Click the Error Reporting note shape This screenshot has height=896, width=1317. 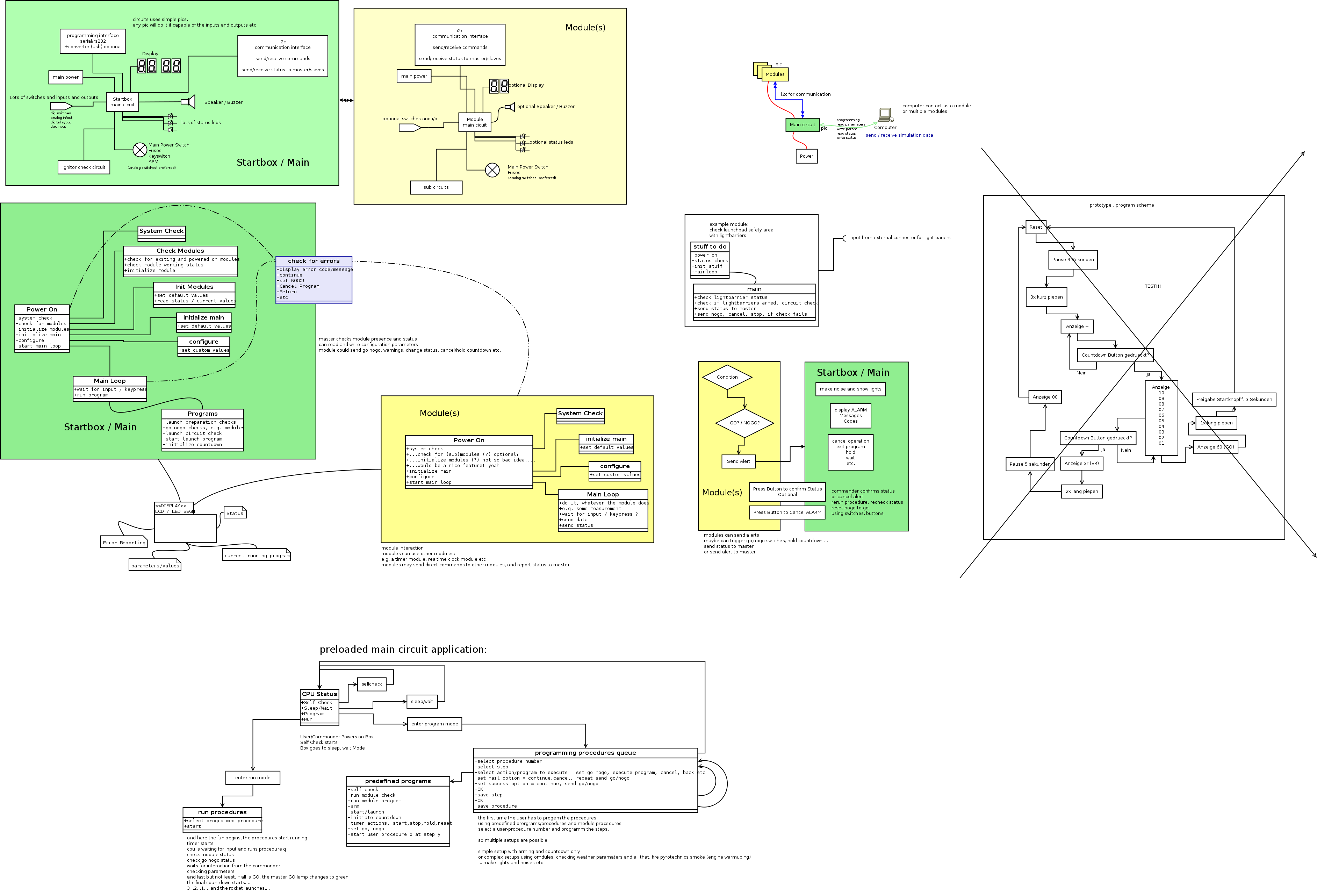click(x=124, y=542)
